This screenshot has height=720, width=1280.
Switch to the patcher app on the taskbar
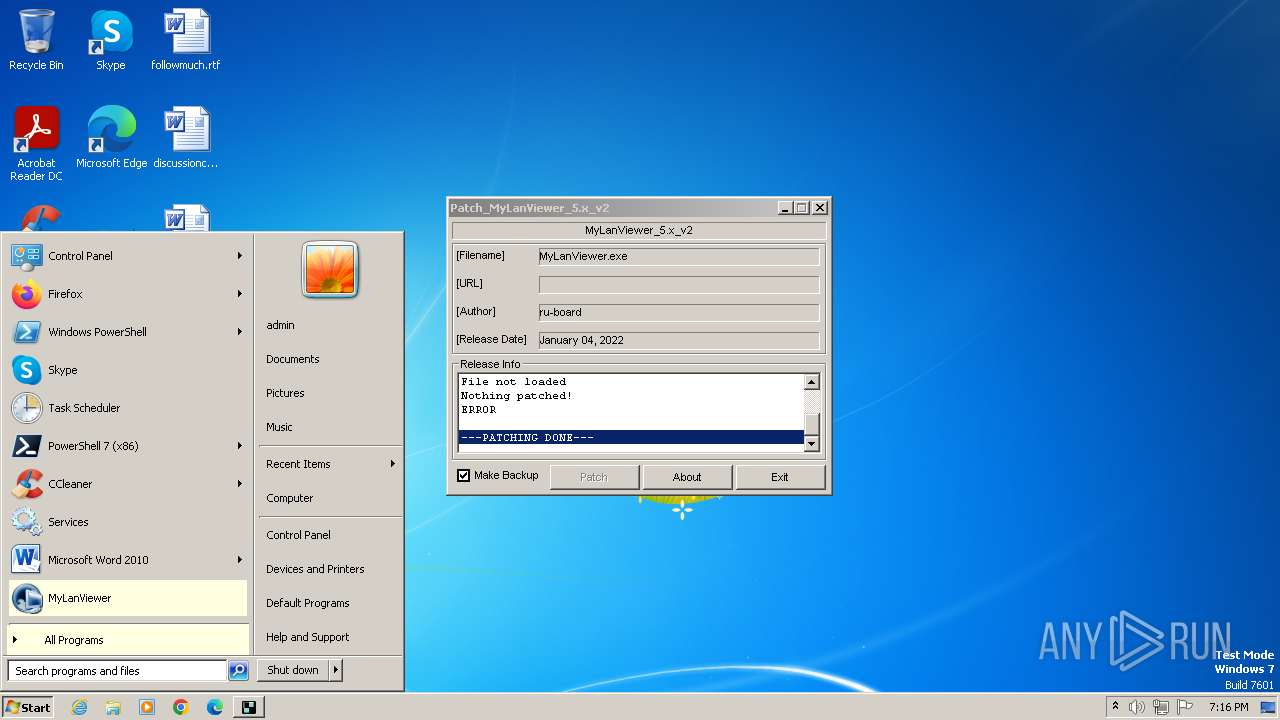249,707
